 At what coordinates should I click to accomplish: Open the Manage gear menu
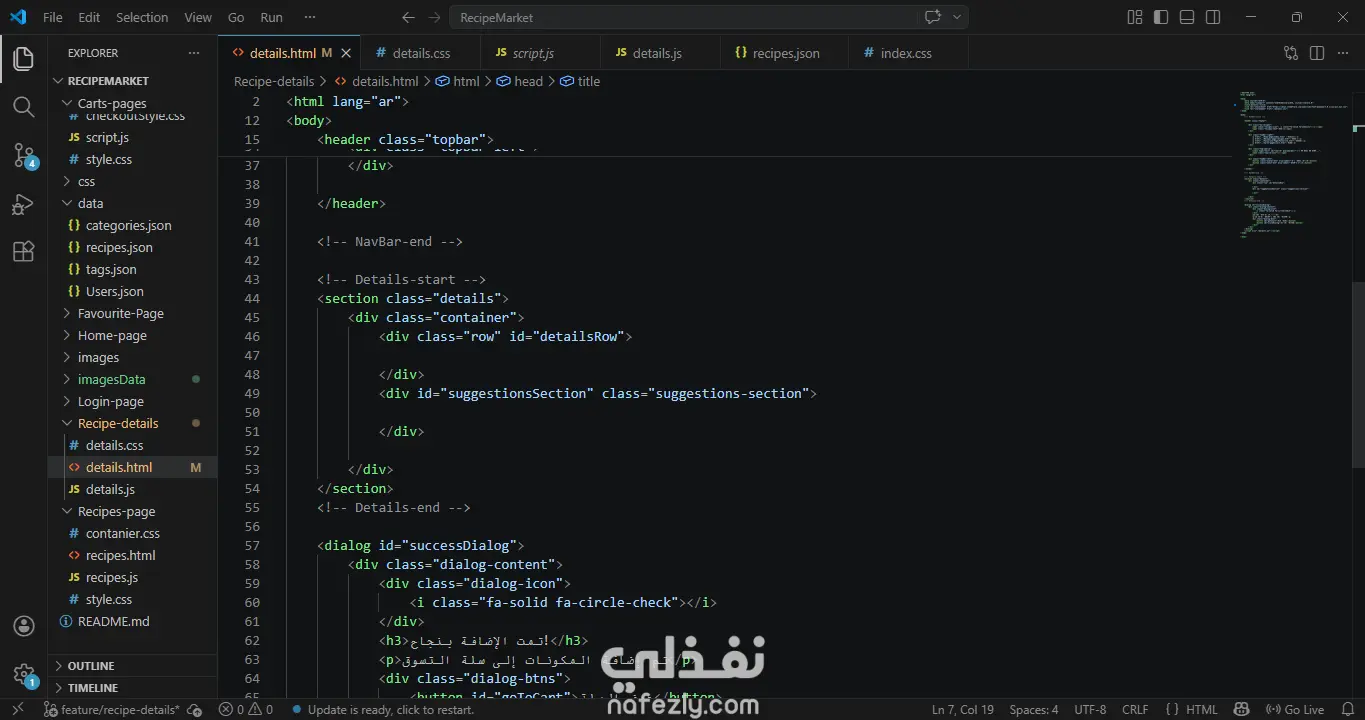coord(24,675)
